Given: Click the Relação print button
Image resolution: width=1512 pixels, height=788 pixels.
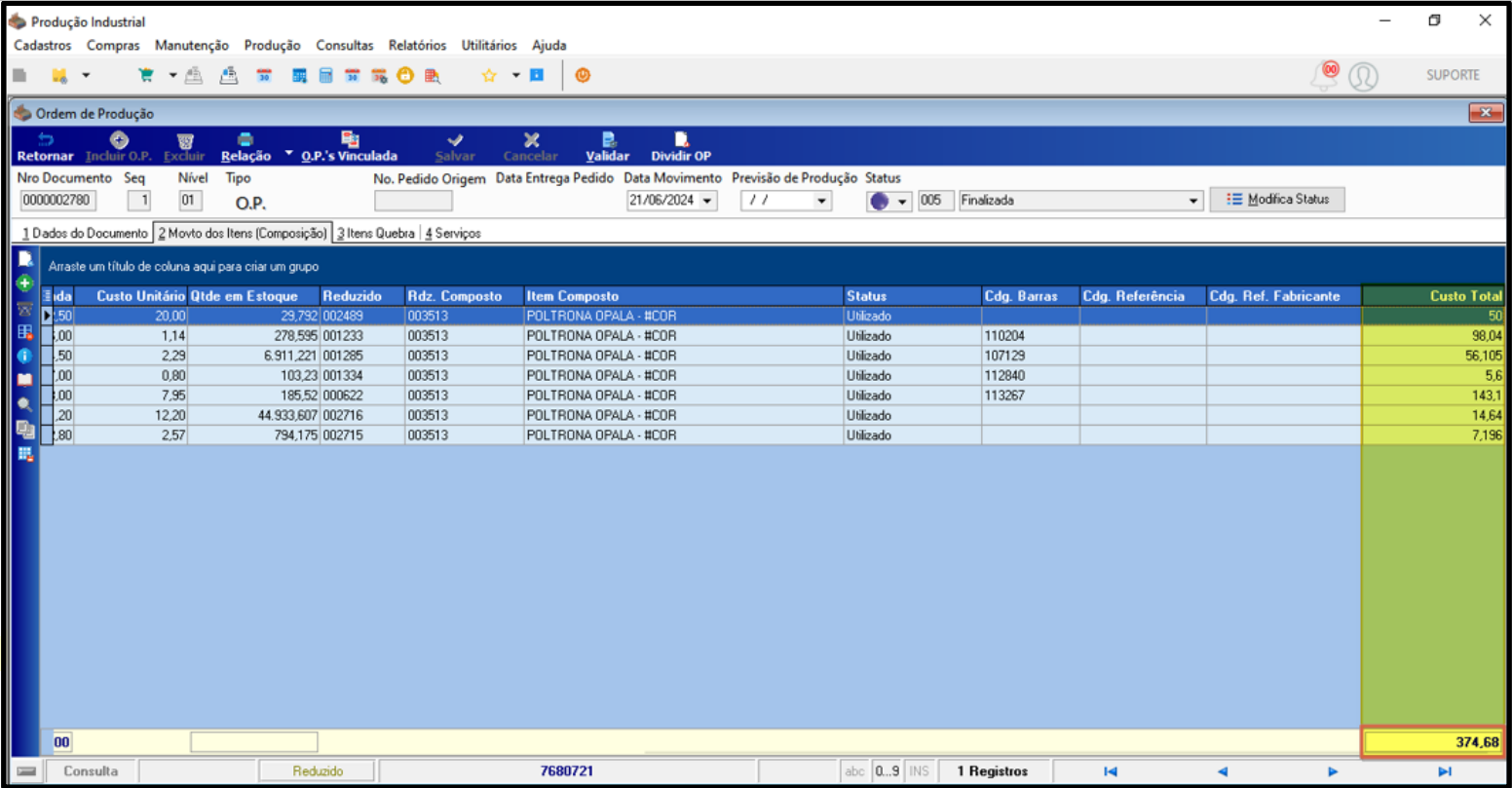Looking at the screenshot, I should tap(246, 147).
